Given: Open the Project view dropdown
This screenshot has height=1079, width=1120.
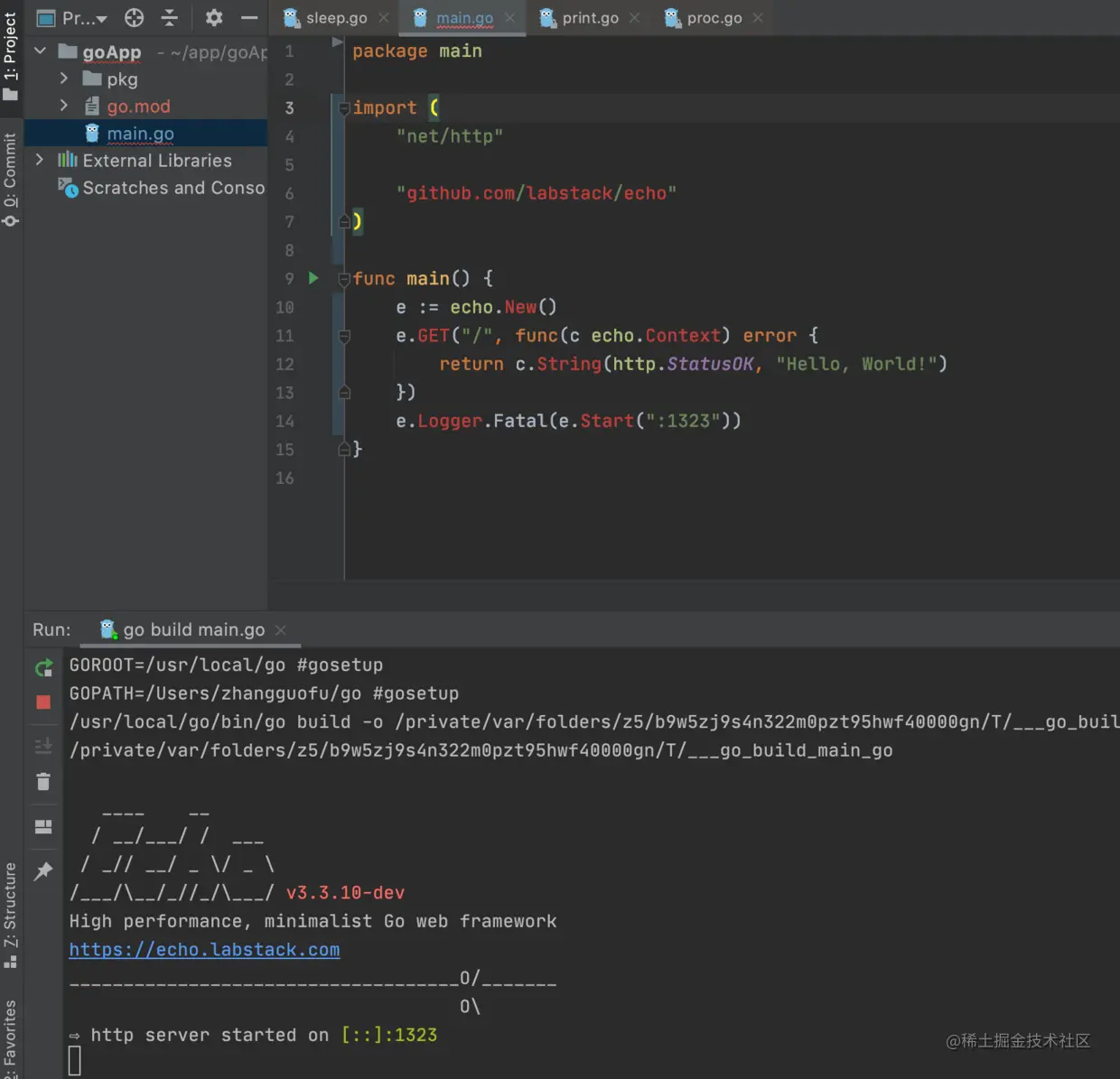Looking at the screenshot, I should [73, 18].
